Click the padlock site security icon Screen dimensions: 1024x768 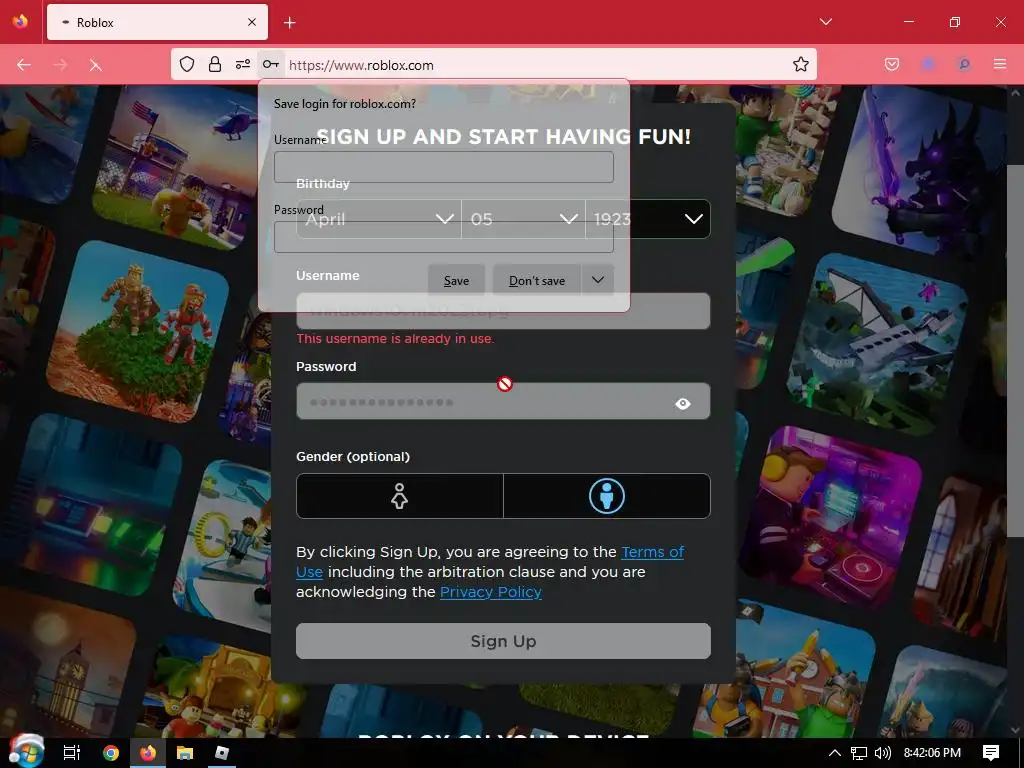tap(215, 64)
